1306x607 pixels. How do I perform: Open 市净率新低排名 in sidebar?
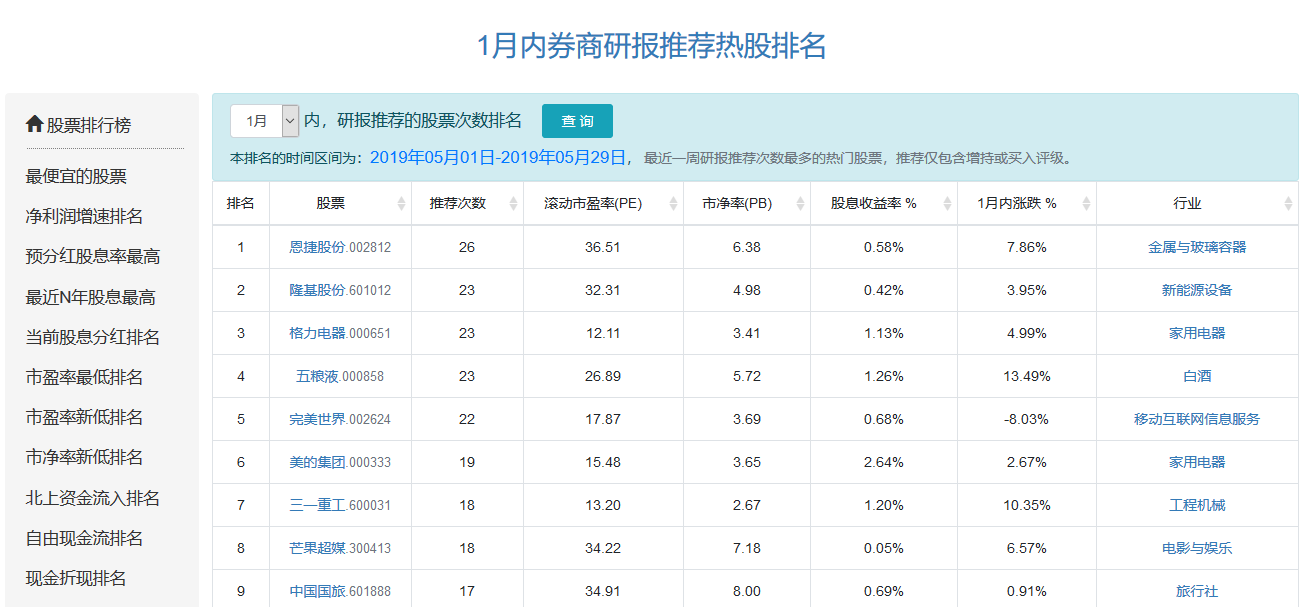coord(84,458)
